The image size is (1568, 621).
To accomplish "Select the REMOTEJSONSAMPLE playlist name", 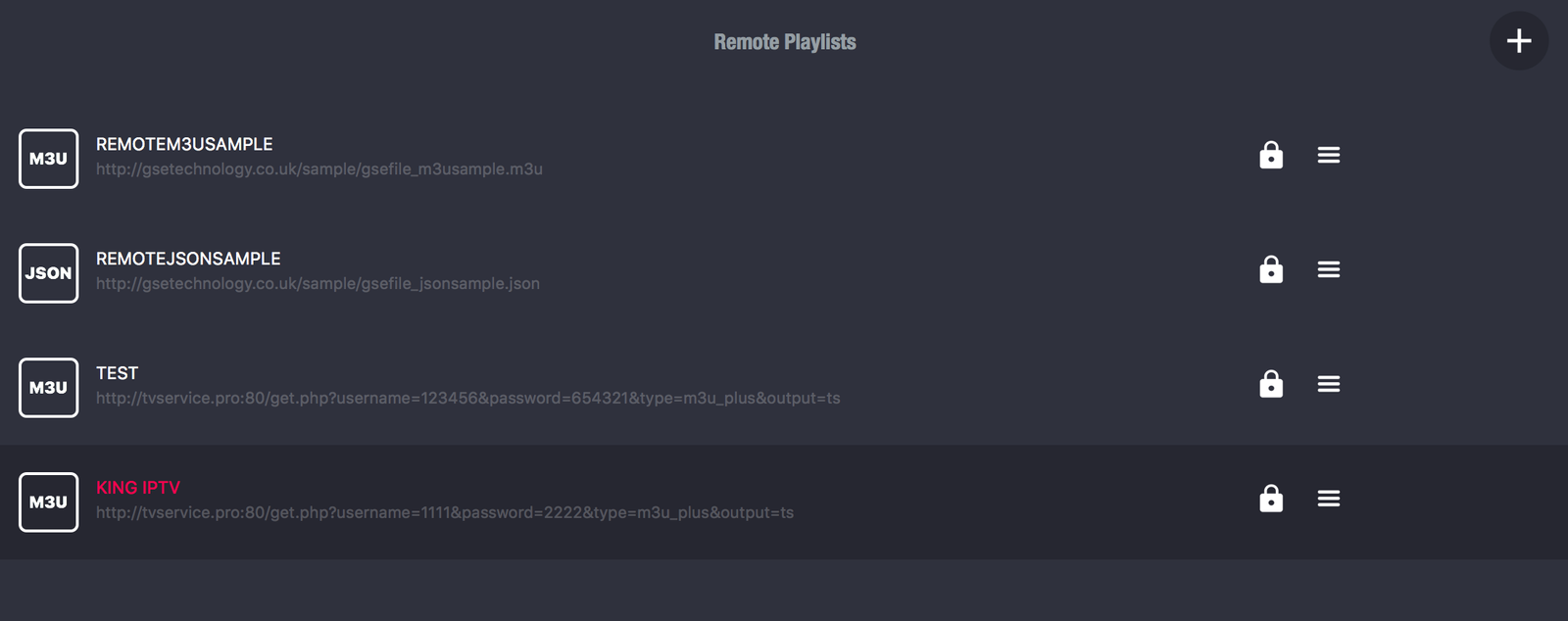I will 188,259.
